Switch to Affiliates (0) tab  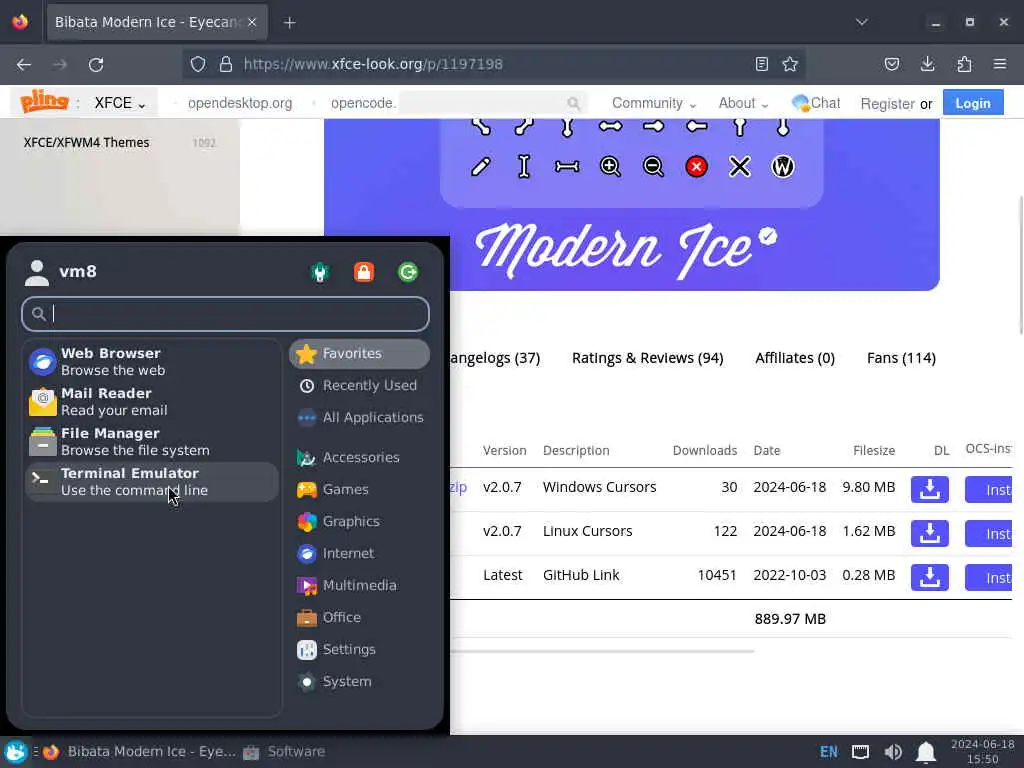tap(795, 358)
